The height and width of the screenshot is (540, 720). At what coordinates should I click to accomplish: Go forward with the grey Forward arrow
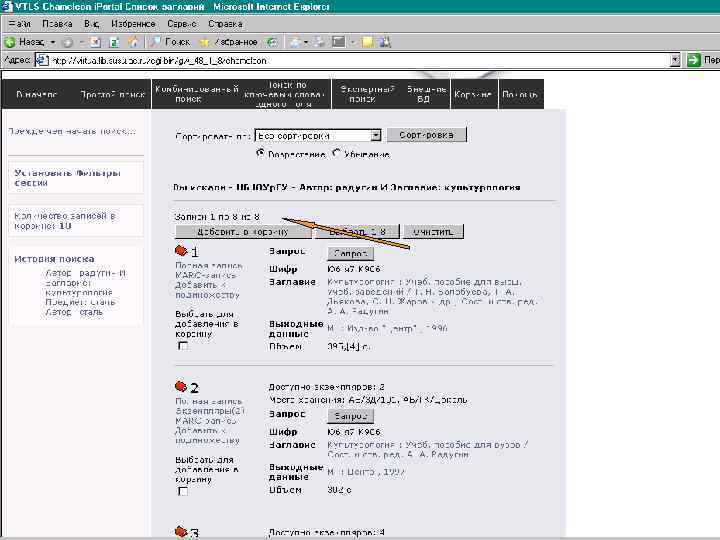[67, 43]
